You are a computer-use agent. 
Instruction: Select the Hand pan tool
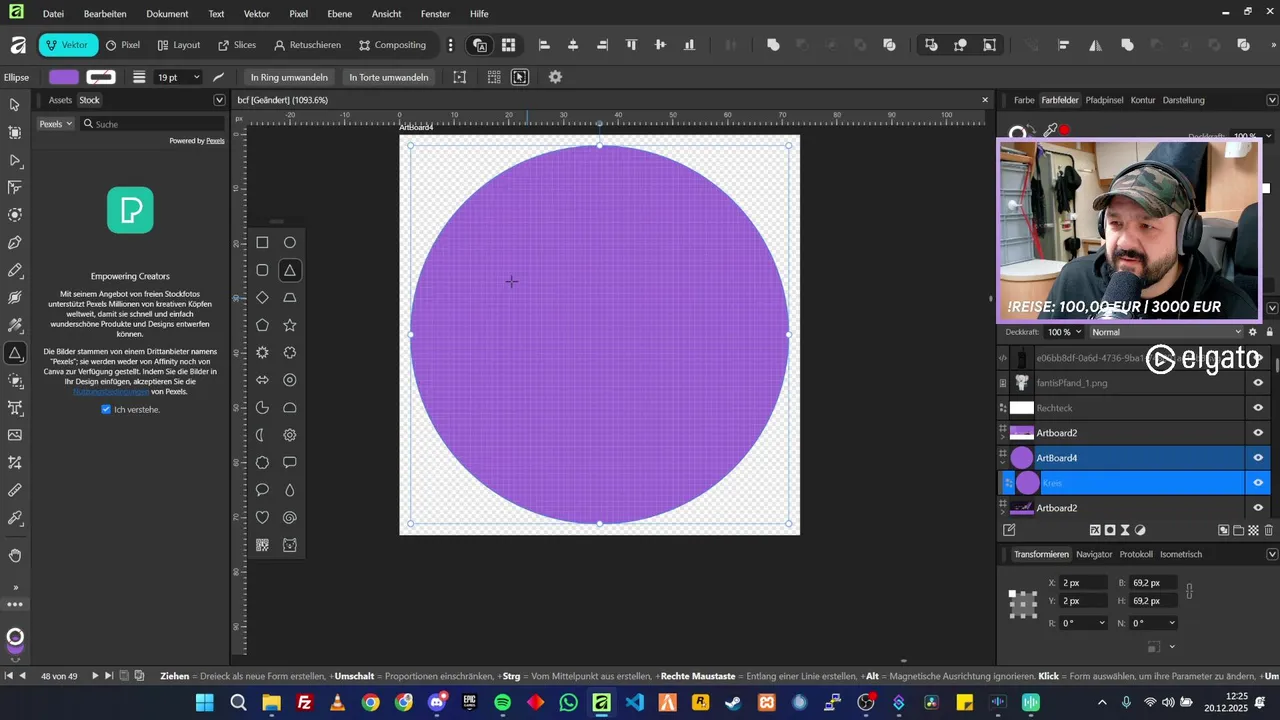pyautogui.click(x=15, y=555)
